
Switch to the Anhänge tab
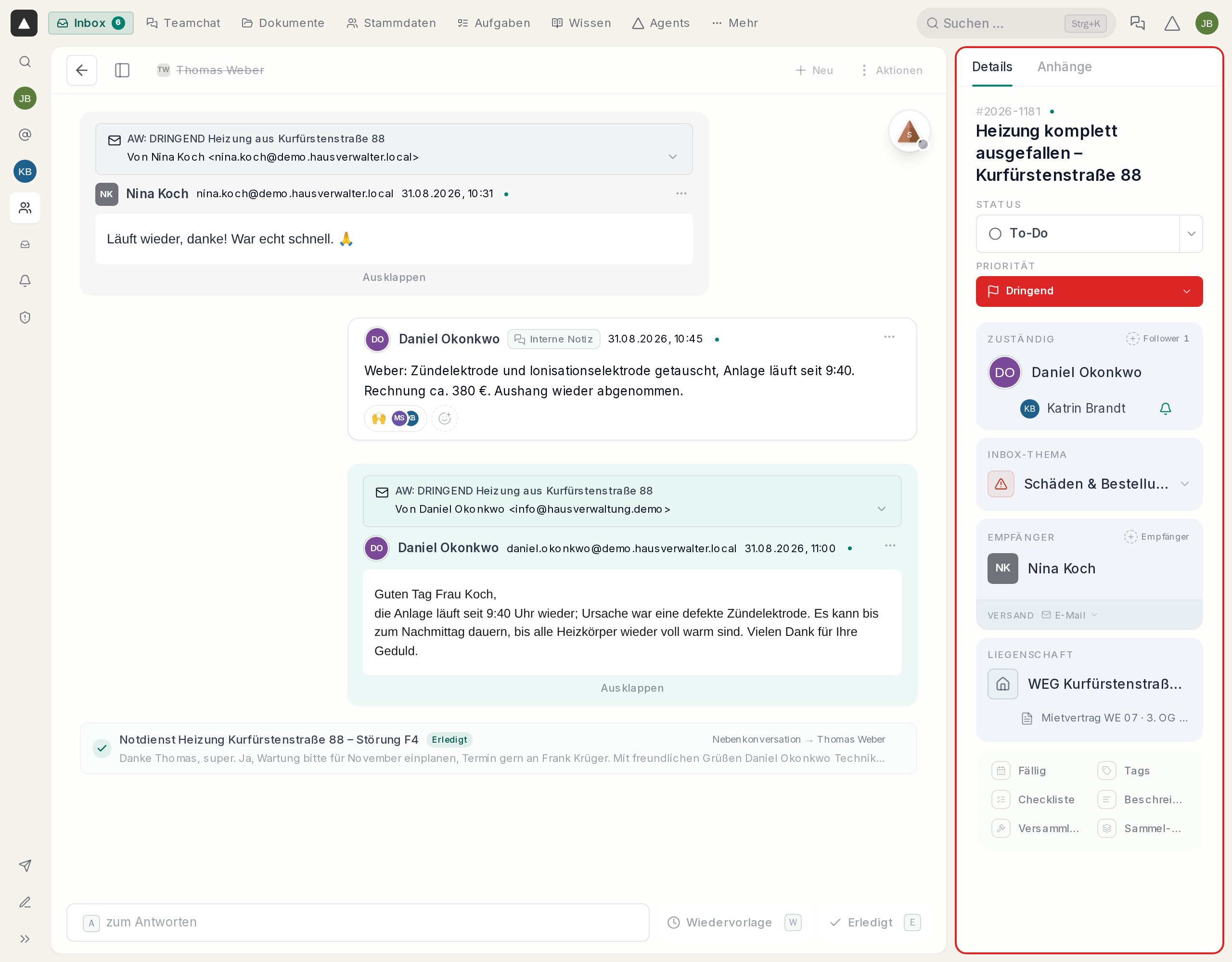1065,66
